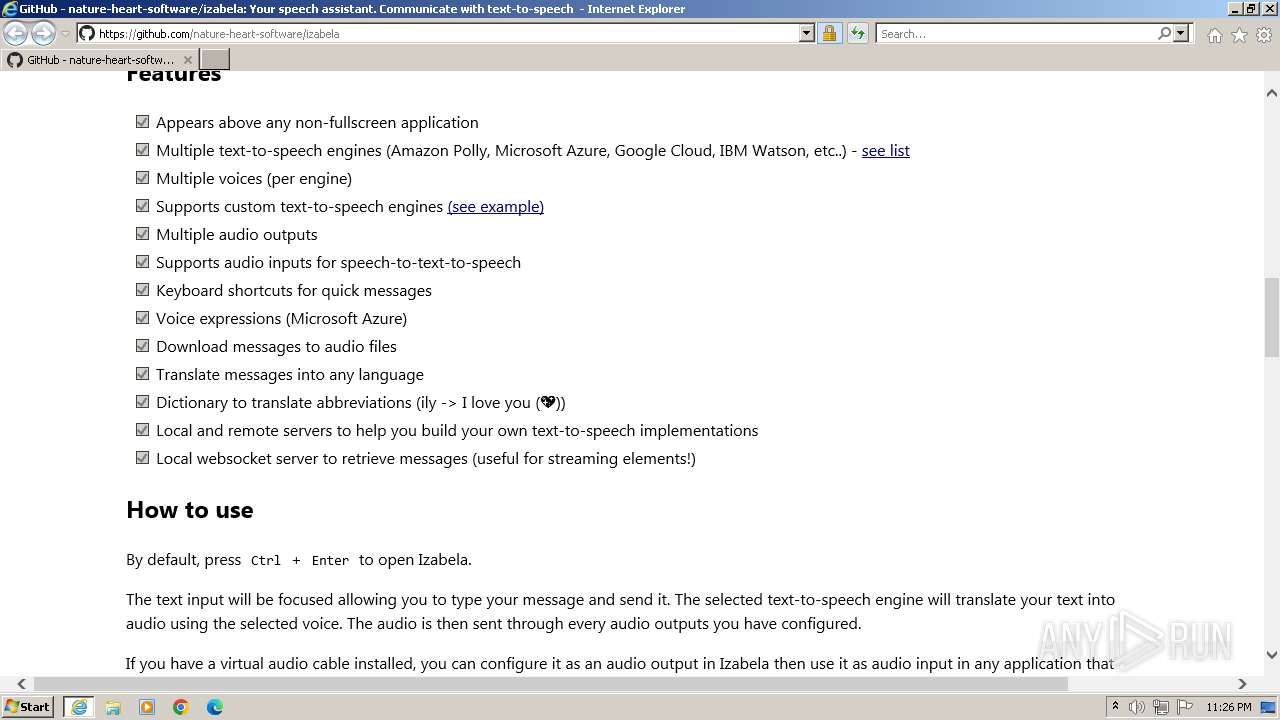Open Internet Explorer from the taskbar
This screenshot has width=1280, height=720.
pyautogui.click(x=79, y=707)
